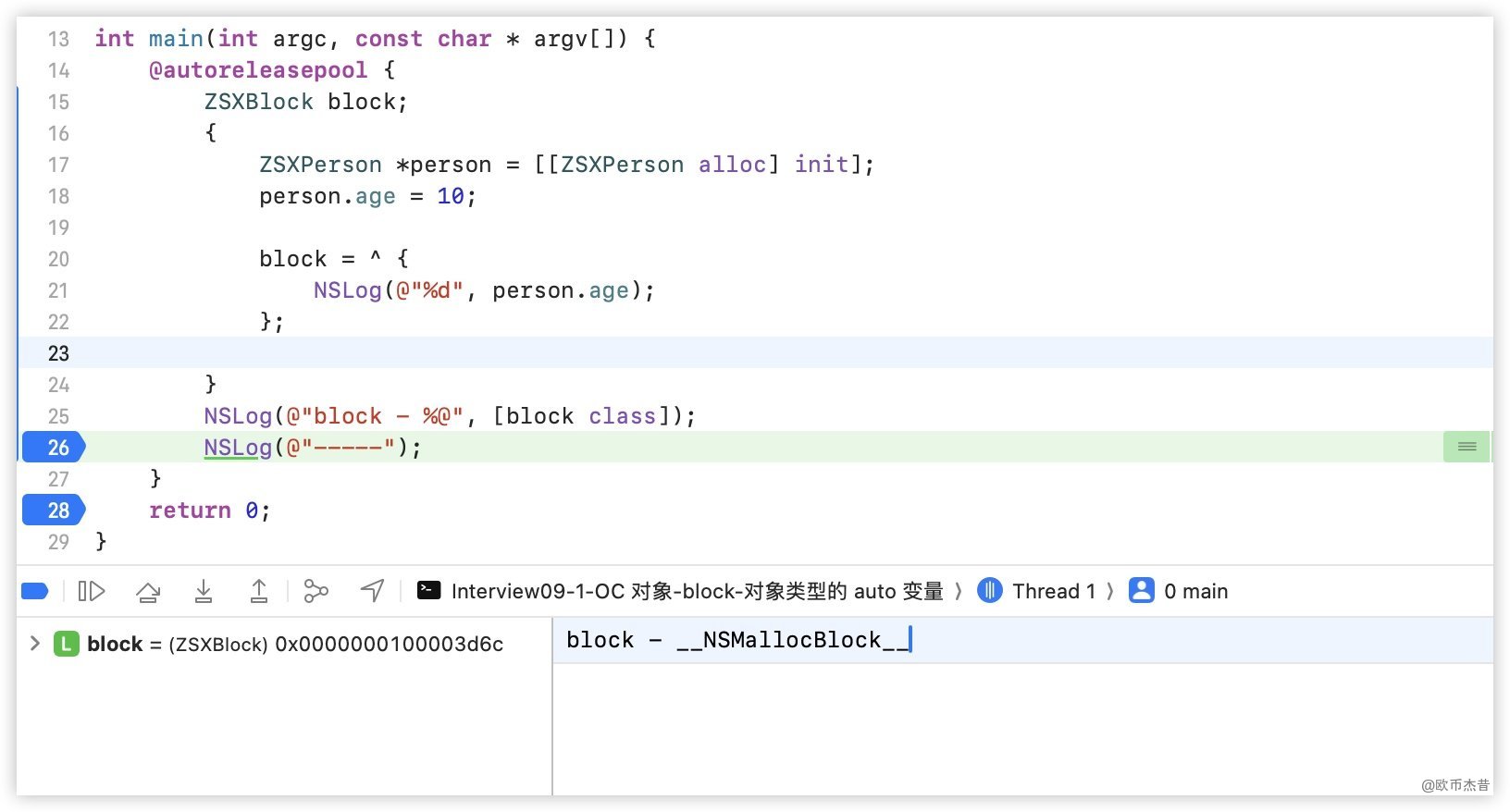Open Thread 1 breadcrumb menu
Screen dimensions: 1510x812
[x=1053, y=591]
